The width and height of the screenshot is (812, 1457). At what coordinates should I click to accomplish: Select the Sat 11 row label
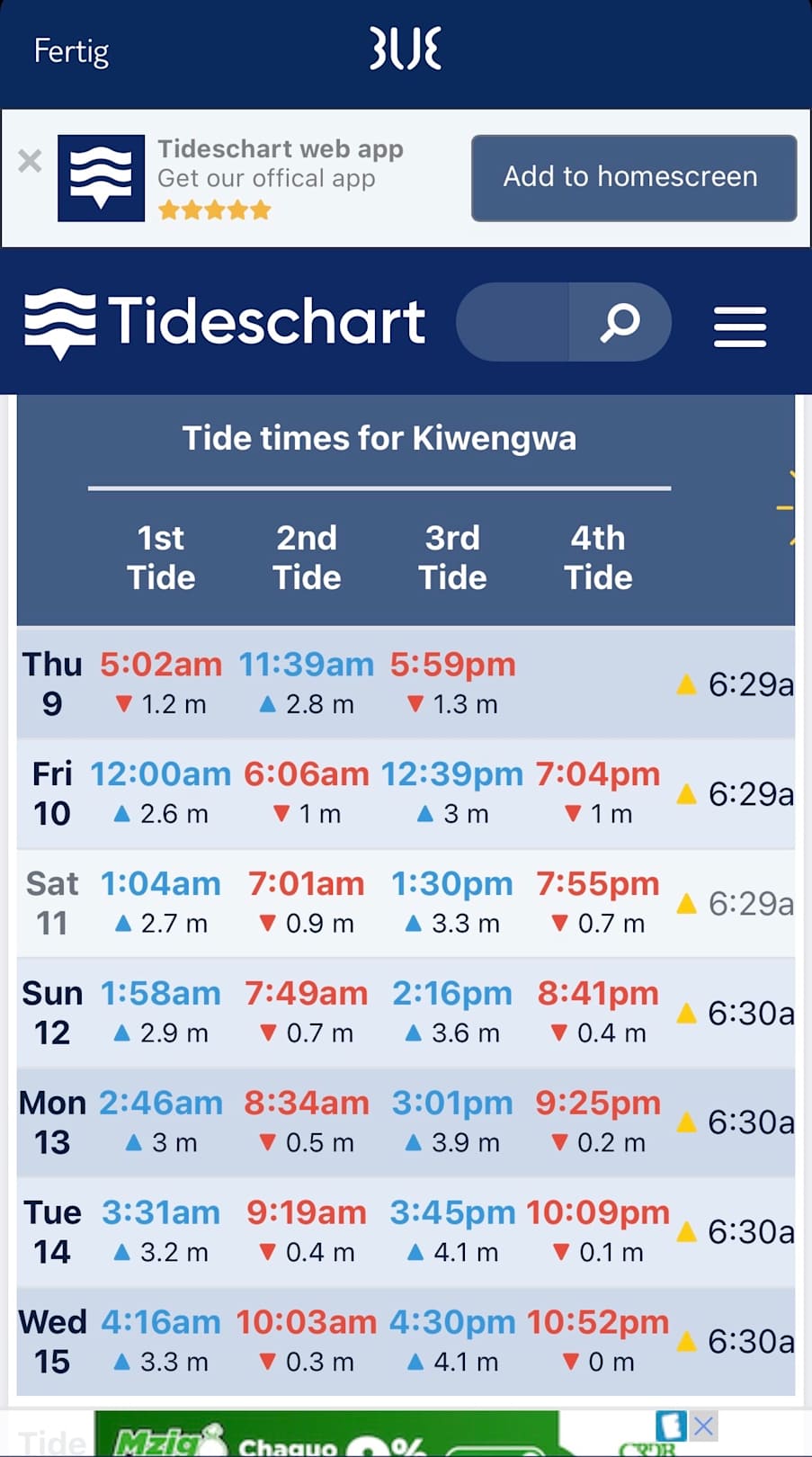pyautogui.click(x=52, y=903)
